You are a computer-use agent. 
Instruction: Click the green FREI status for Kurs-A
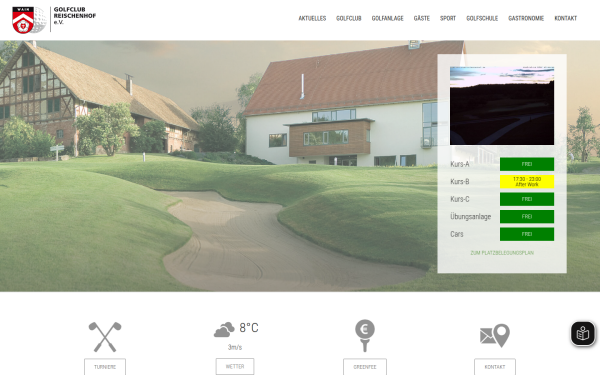coord(527,164)
